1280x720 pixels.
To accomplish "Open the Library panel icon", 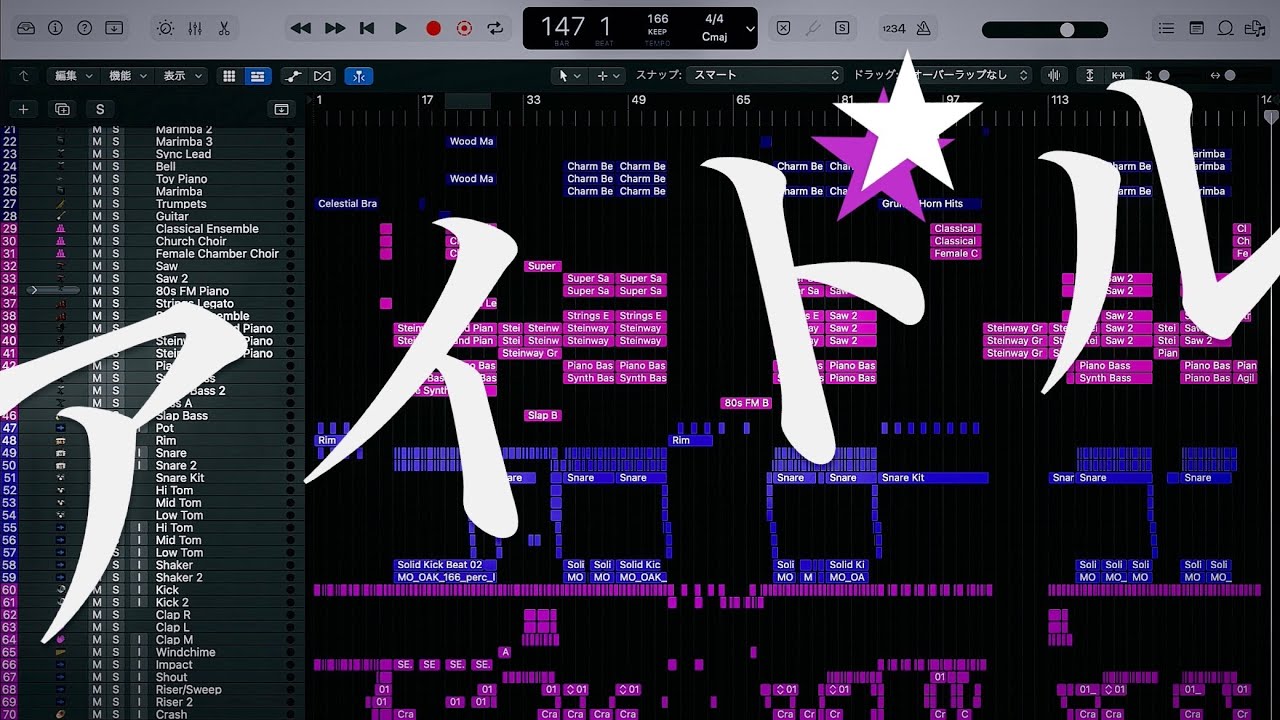I will pyautogui.click(x=26, y=28).
